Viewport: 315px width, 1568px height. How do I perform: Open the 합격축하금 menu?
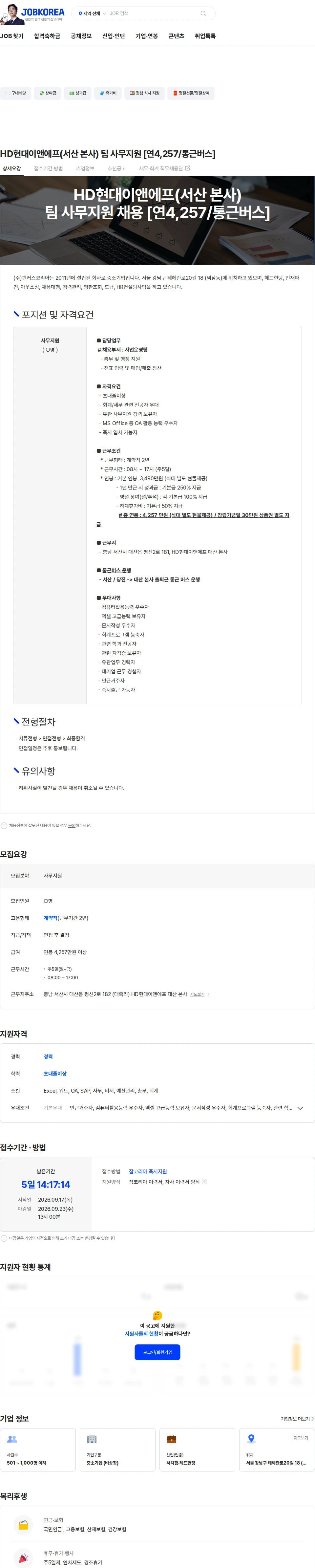click(47, 36)
